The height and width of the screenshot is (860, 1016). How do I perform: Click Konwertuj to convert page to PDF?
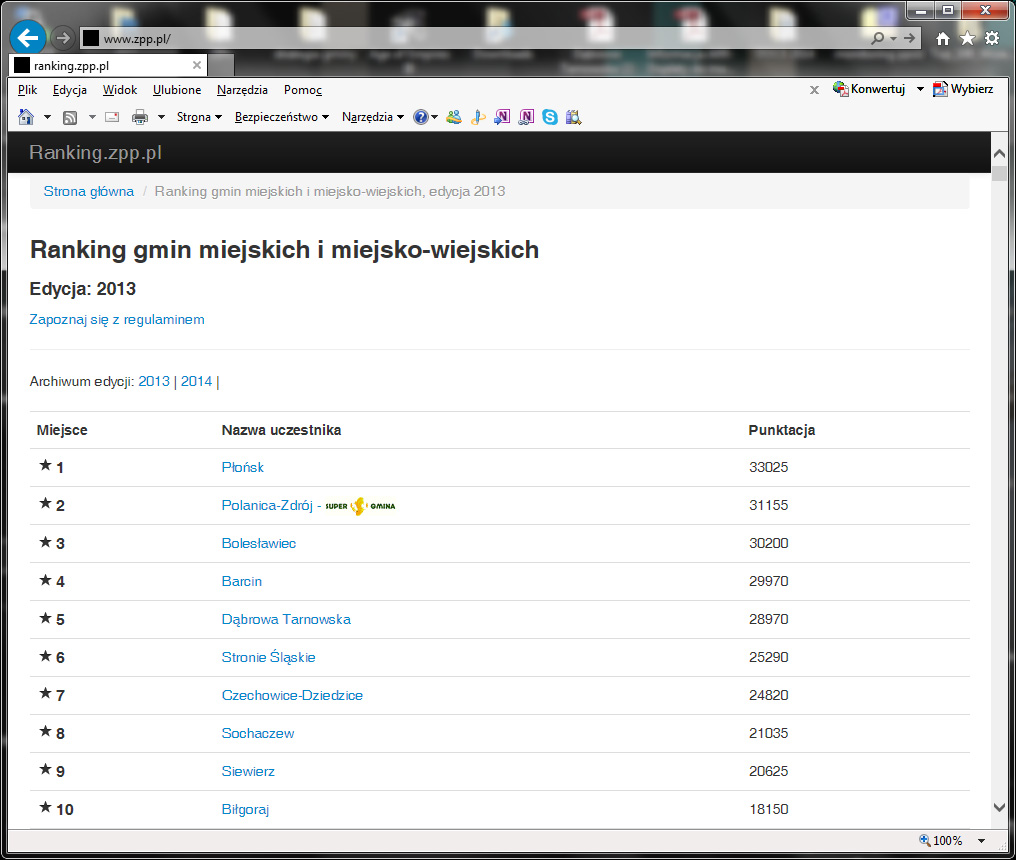(880, 89)
